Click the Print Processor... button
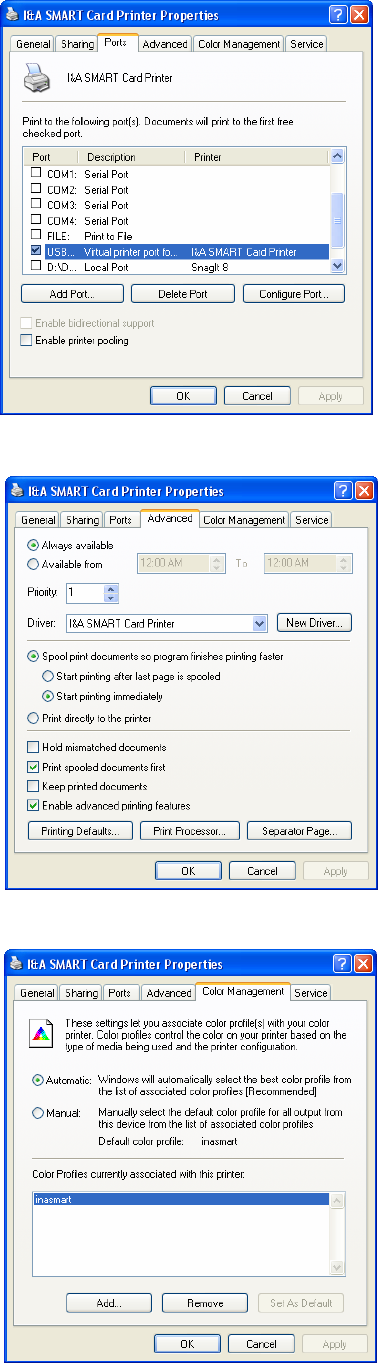The height and width of the screenshot is (1363, 378). [x=190, y=831]
